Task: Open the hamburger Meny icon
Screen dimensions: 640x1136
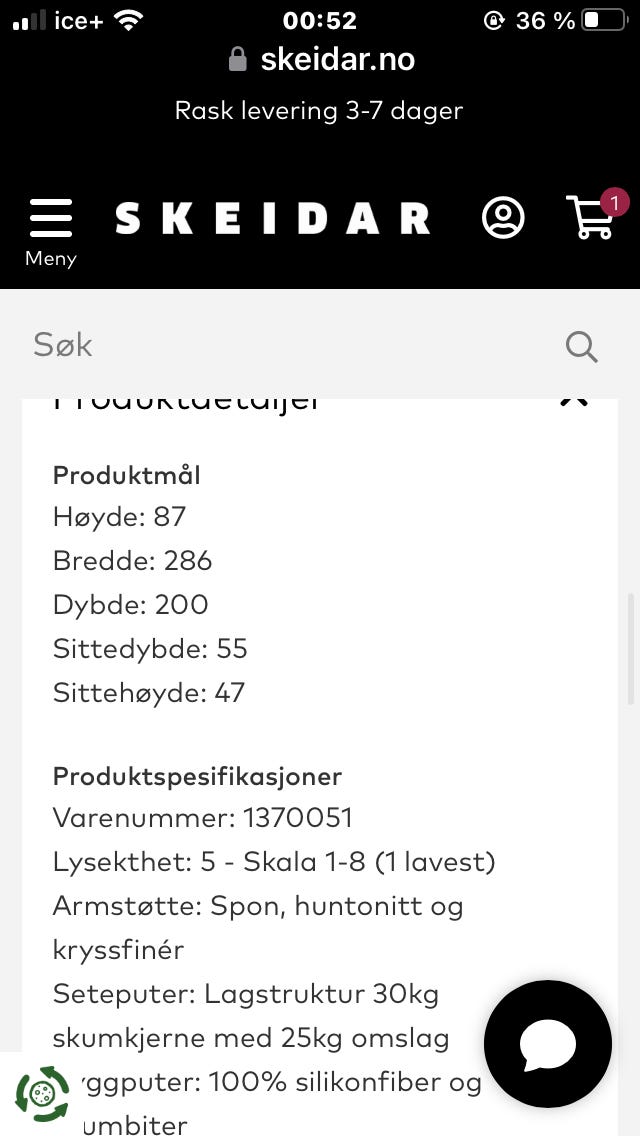Action: pyautogui.click(x=50, y=217)
